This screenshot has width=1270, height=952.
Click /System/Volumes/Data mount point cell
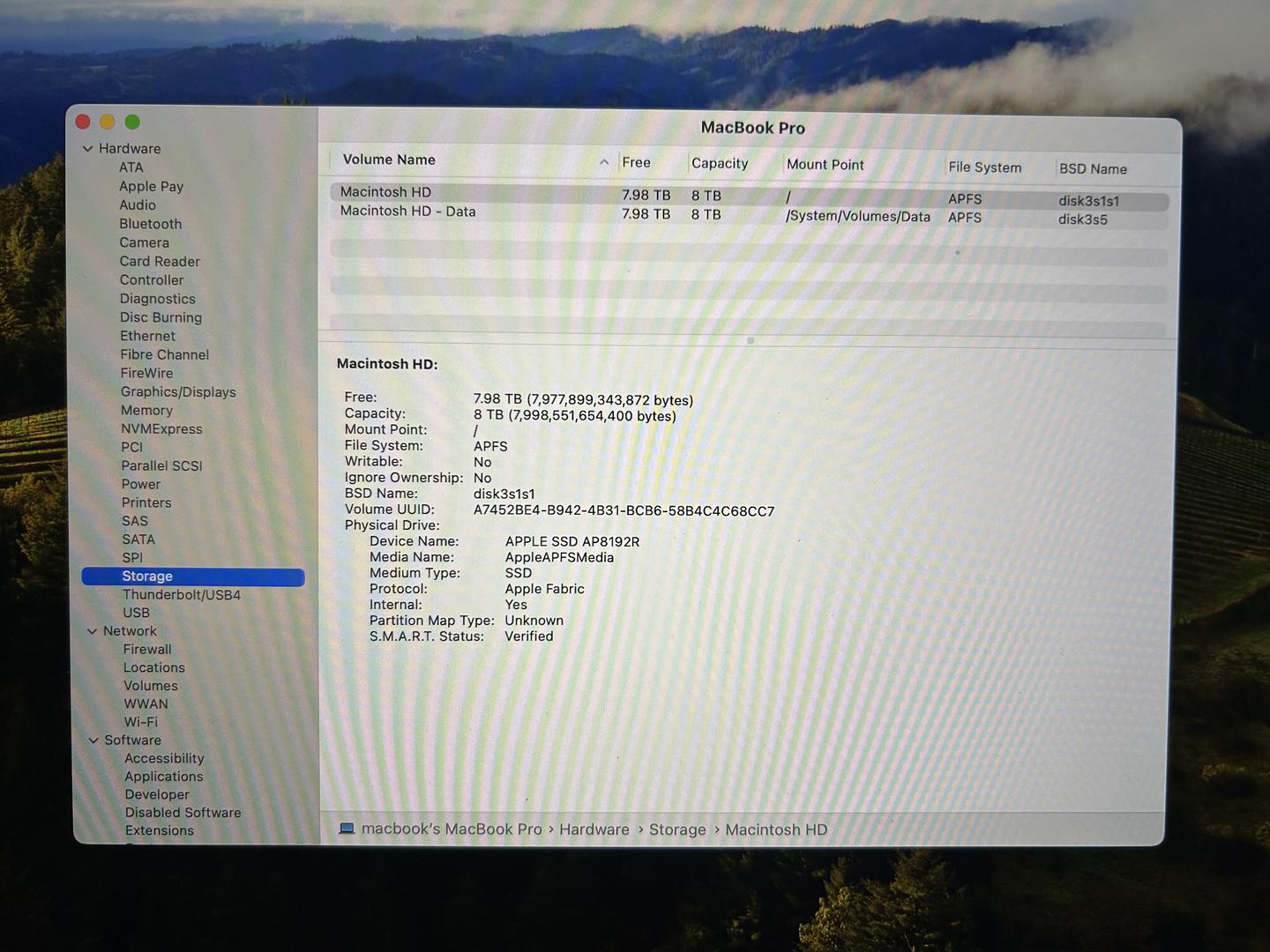pos(858,217)
